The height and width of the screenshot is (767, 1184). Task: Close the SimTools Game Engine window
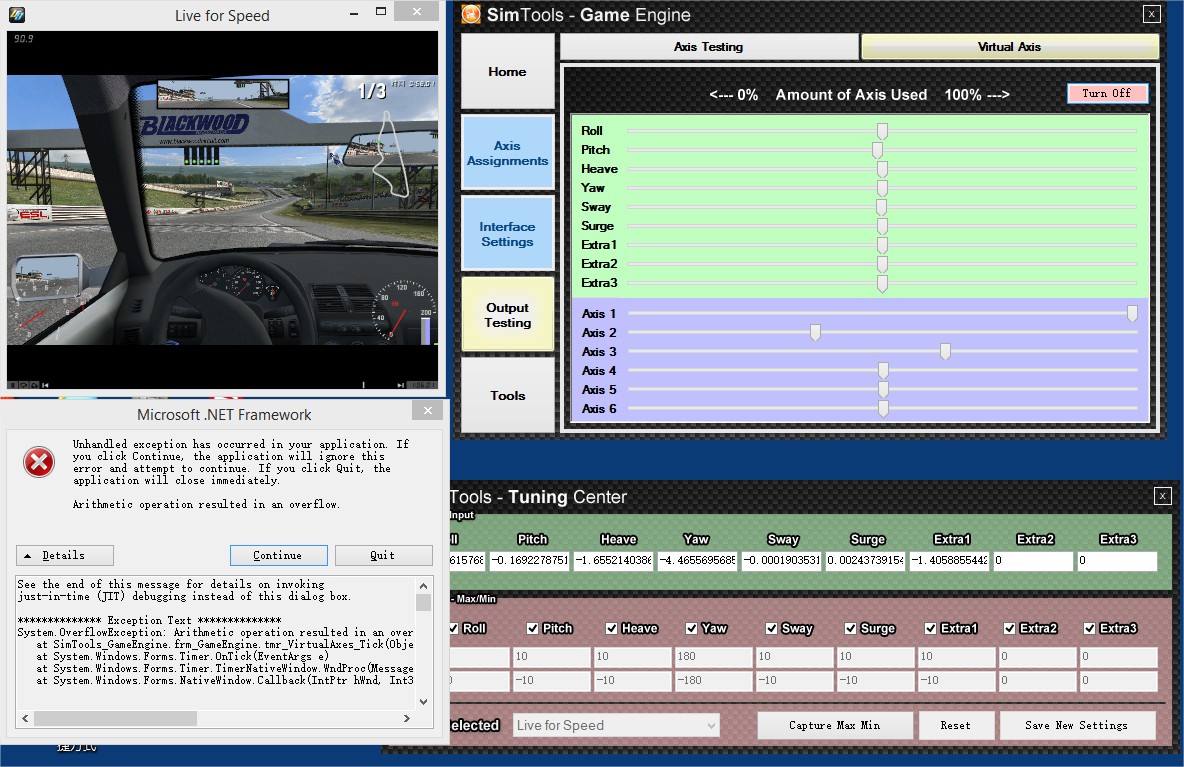click(x=1152, y=14)
